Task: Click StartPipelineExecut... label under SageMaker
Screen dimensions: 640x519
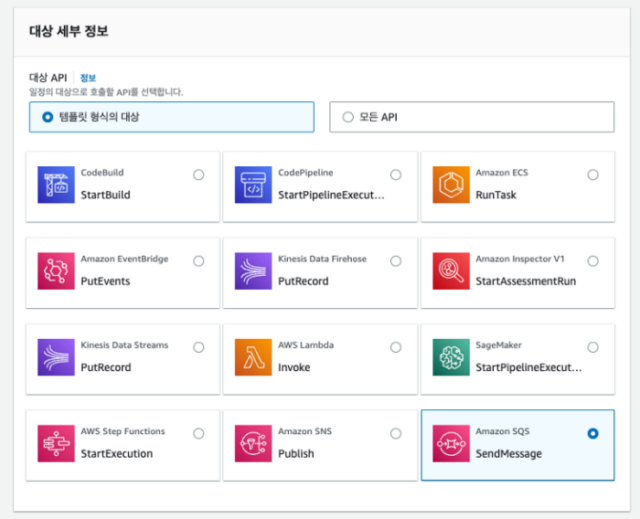Action: 529,367
